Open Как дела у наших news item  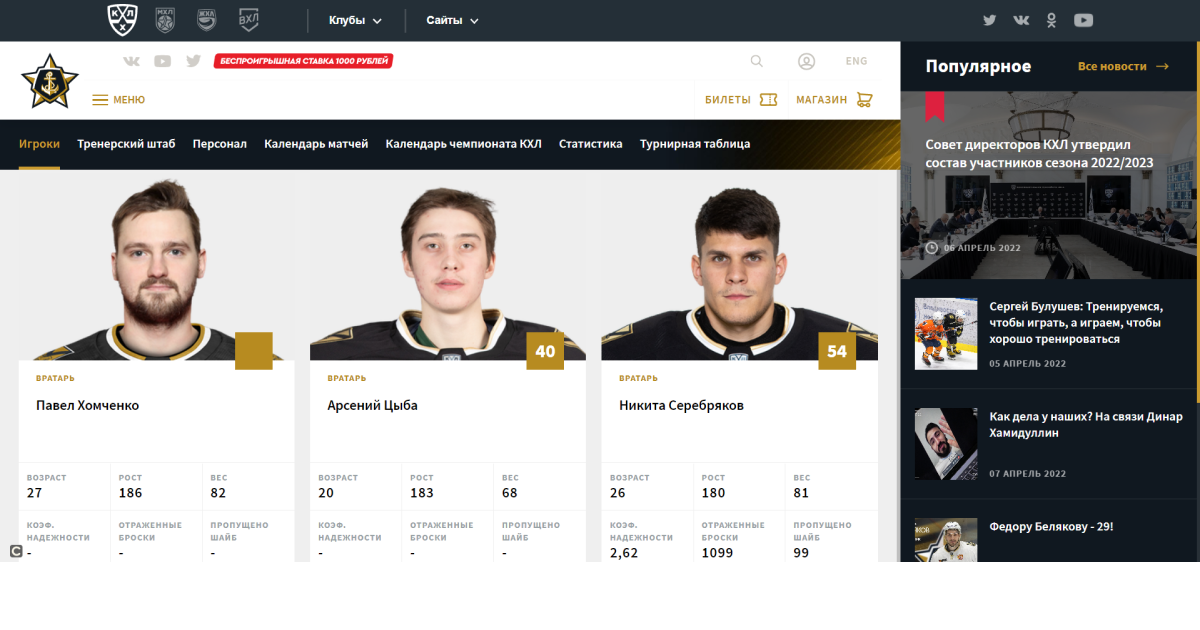[x=1085, y=425]
